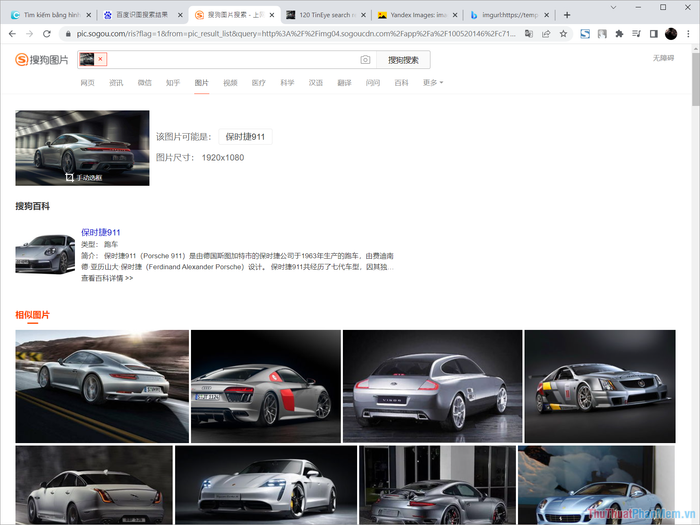Open the blue S extension icon
The height and width of the screenshot is (525, 700).
point(585,34)
